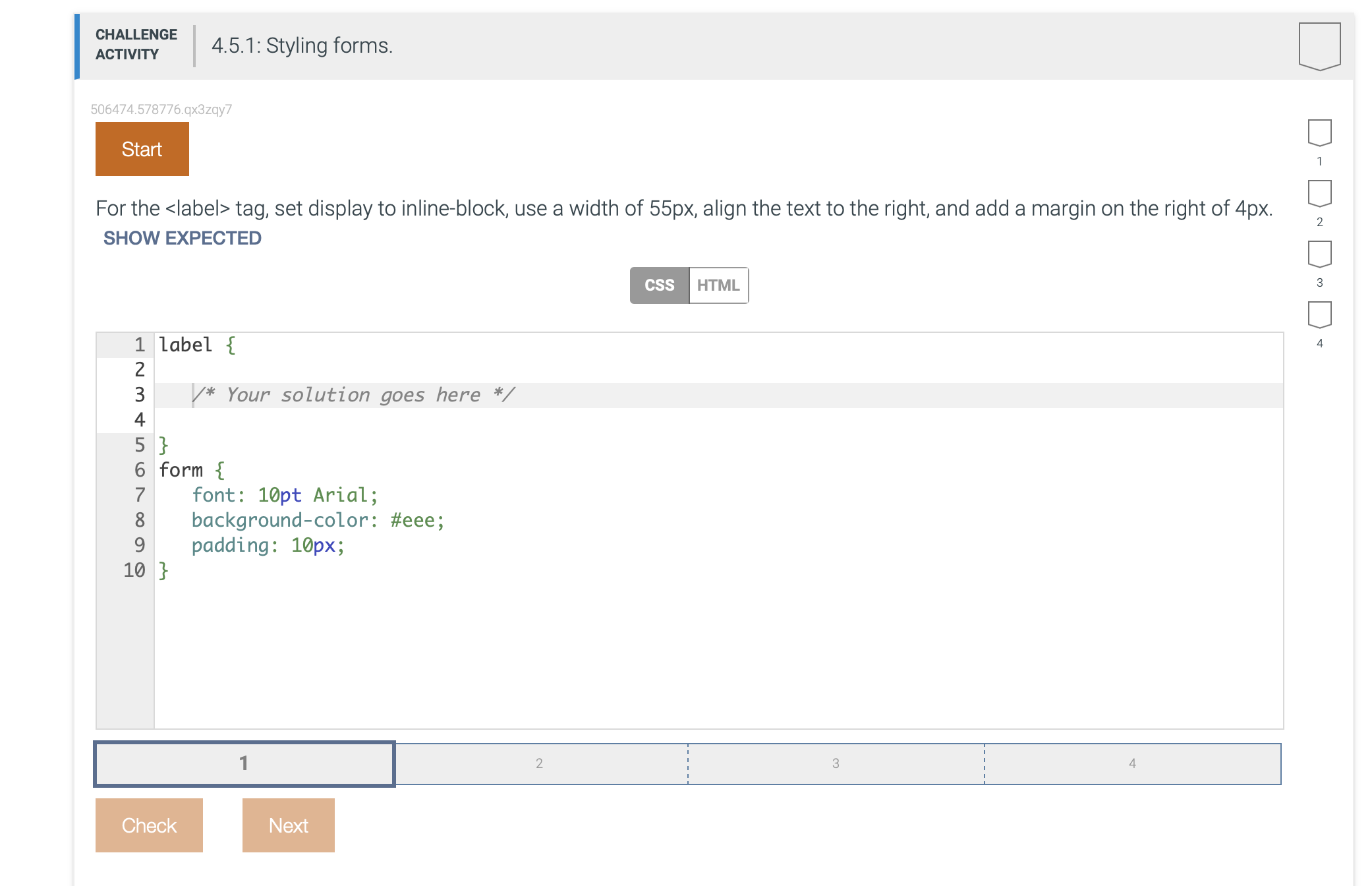1372x886 pixels.
Task: Select progress segment 3
Action: click(x=836, y=763)
